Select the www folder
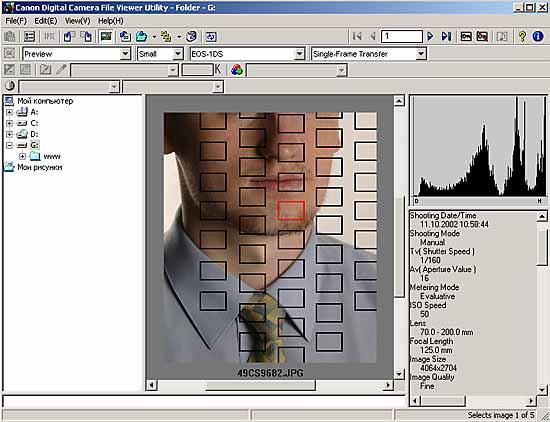 click(52, 156)
